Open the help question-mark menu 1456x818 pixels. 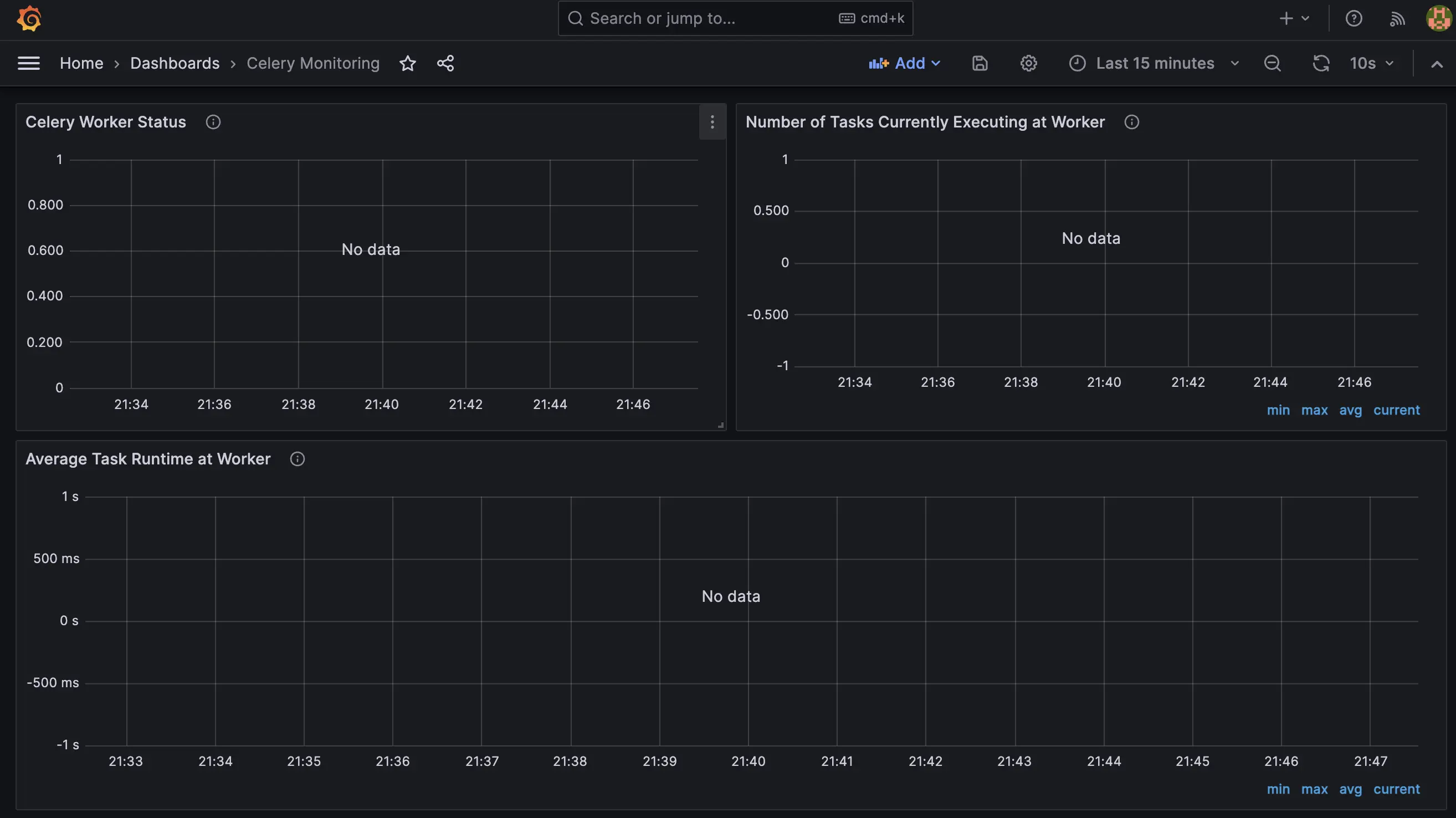tap(1353, 19)
